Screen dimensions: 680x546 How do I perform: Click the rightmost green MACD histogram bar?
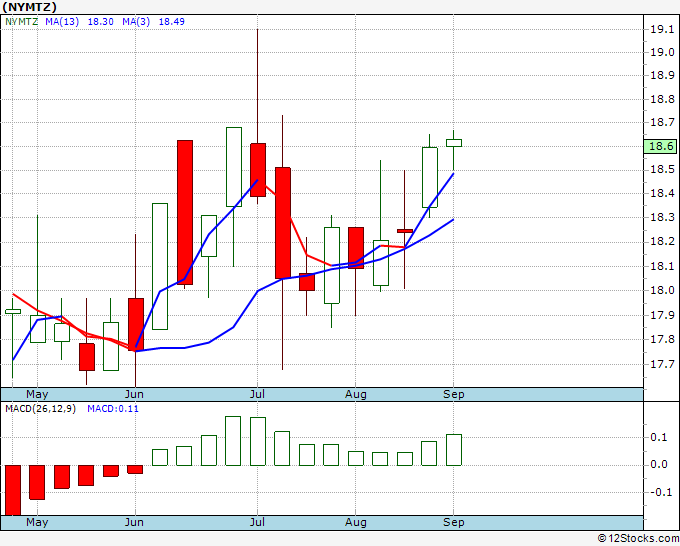pos(454,450)
